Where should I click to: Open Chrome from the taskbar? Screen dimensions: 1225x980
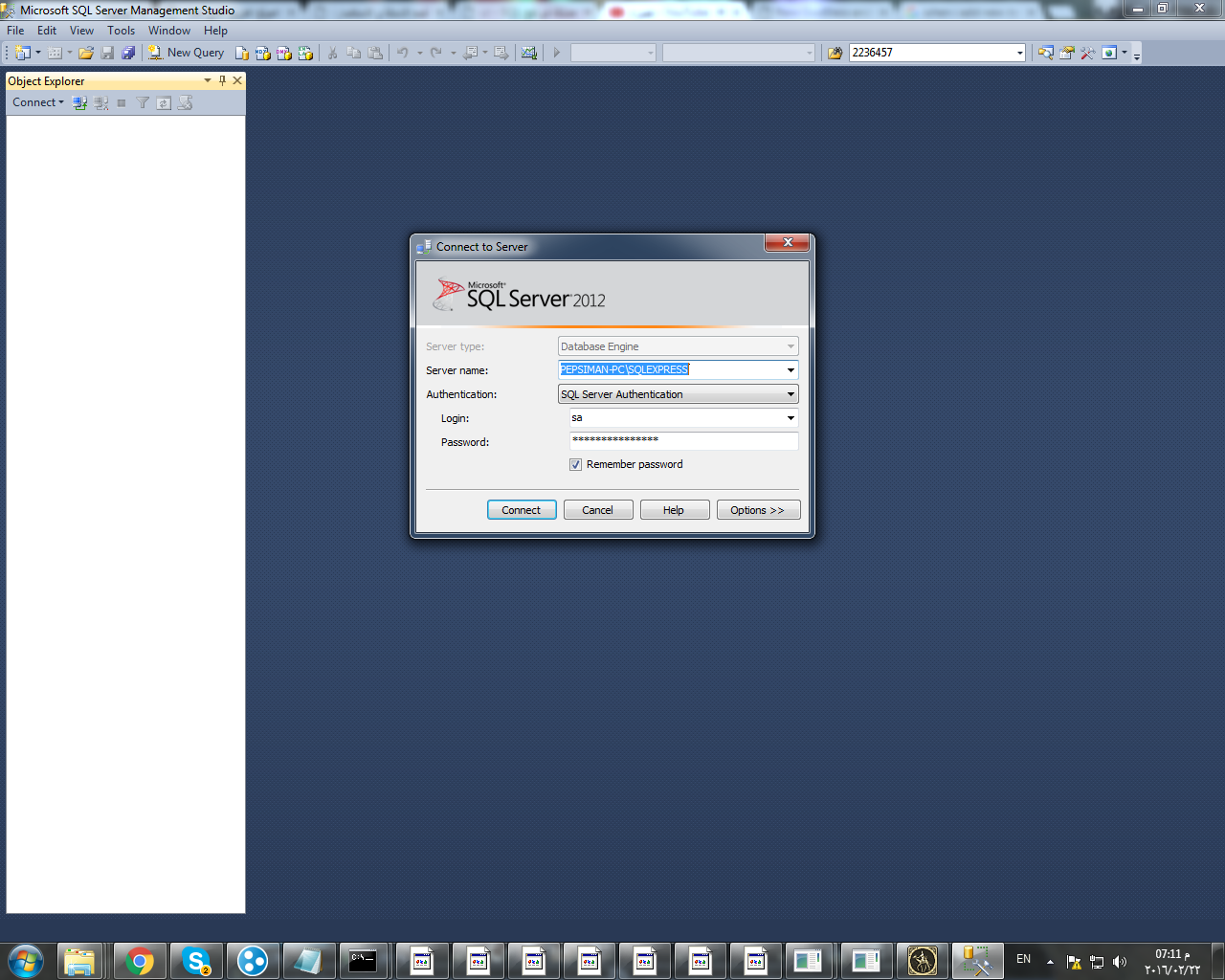tap(141, 961)
